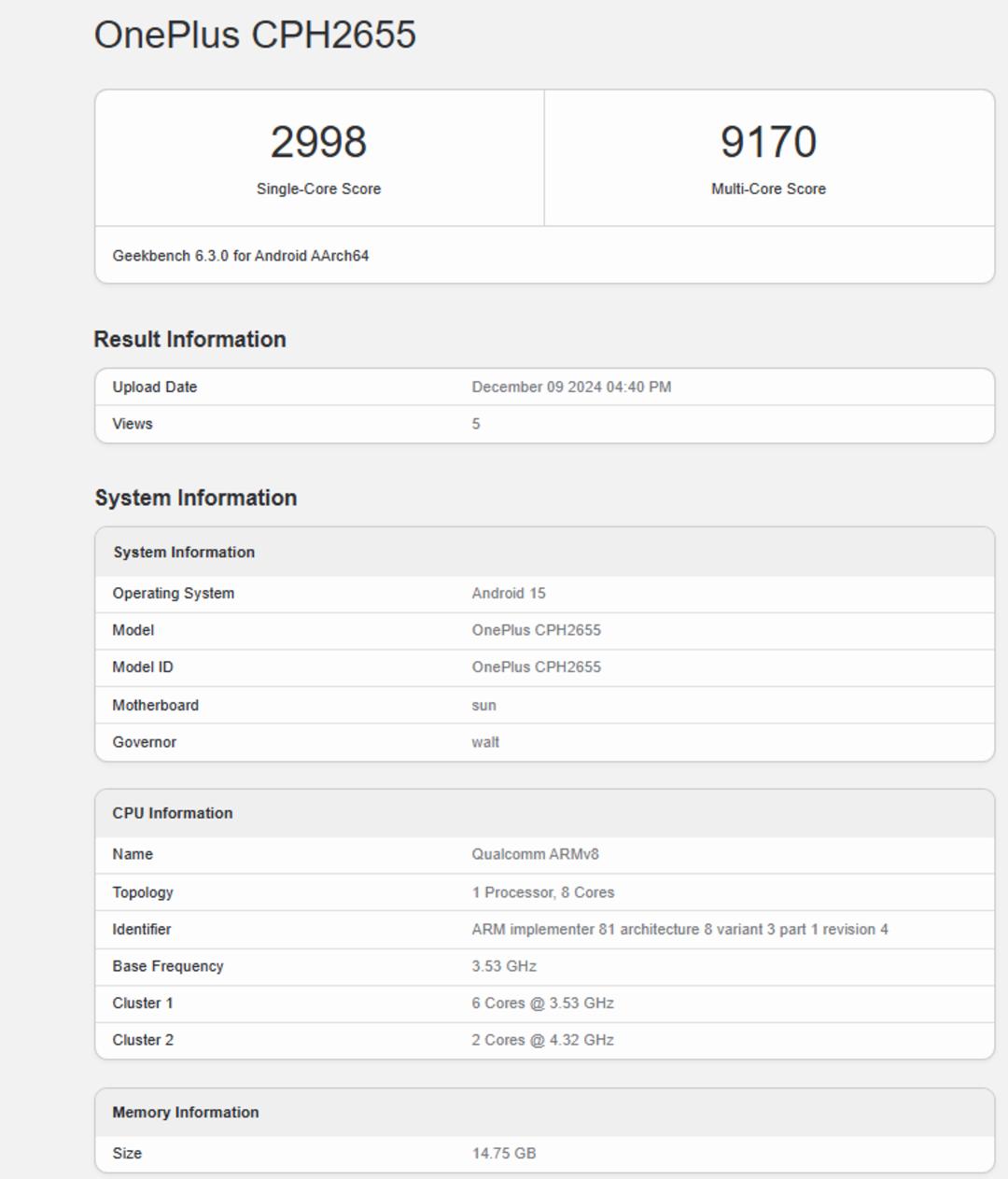Select the Android 15 operating system value
Screen dimensions: 1008x1179
click(x=509, y=593)
